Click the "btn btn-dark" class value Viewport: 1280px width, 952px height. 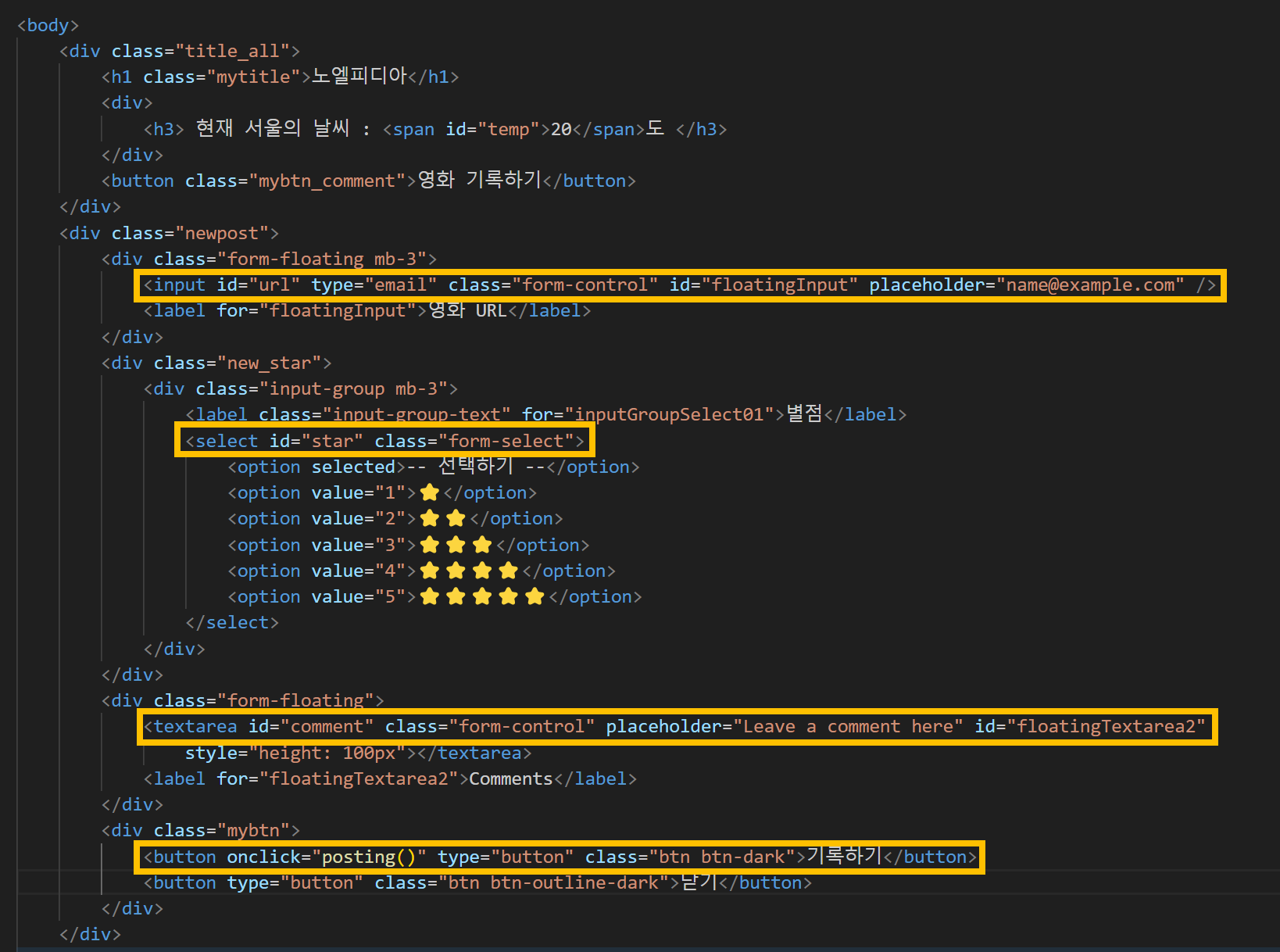point(722,857)
